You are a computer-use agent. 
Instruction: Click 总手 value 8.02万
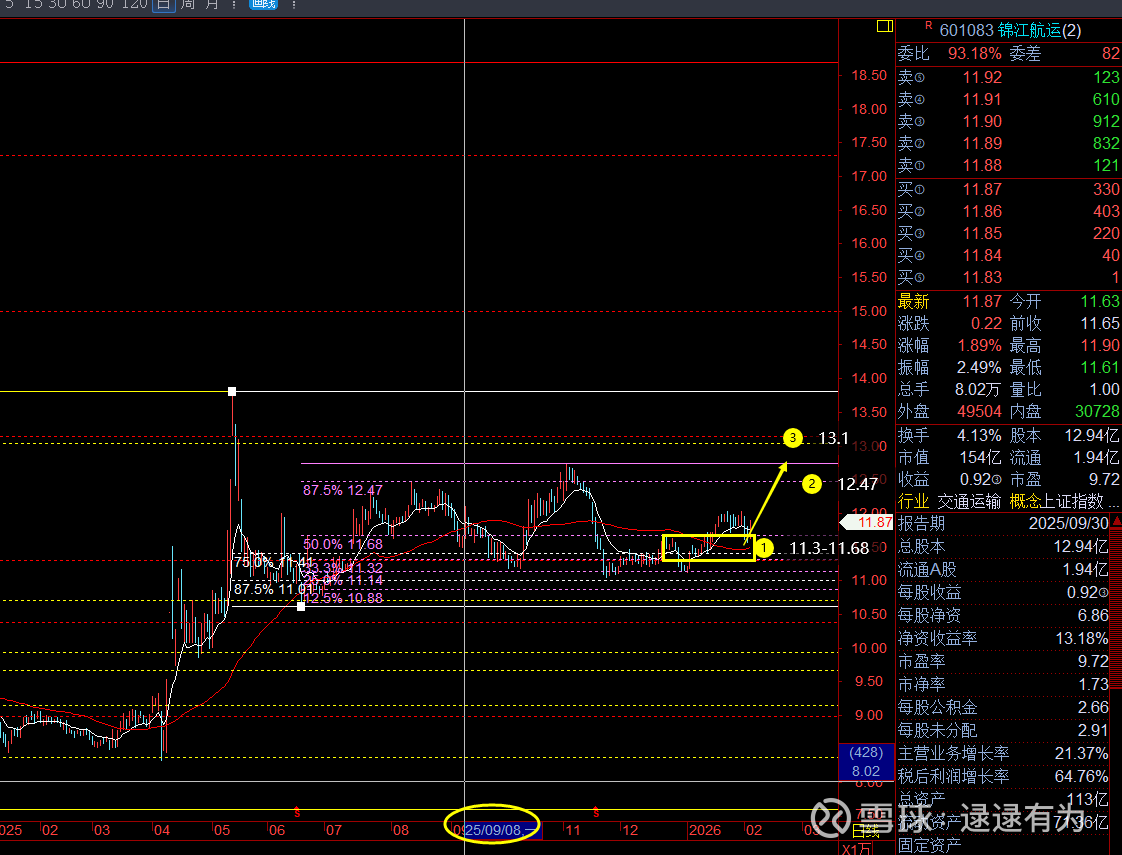(x=977, y=390)
